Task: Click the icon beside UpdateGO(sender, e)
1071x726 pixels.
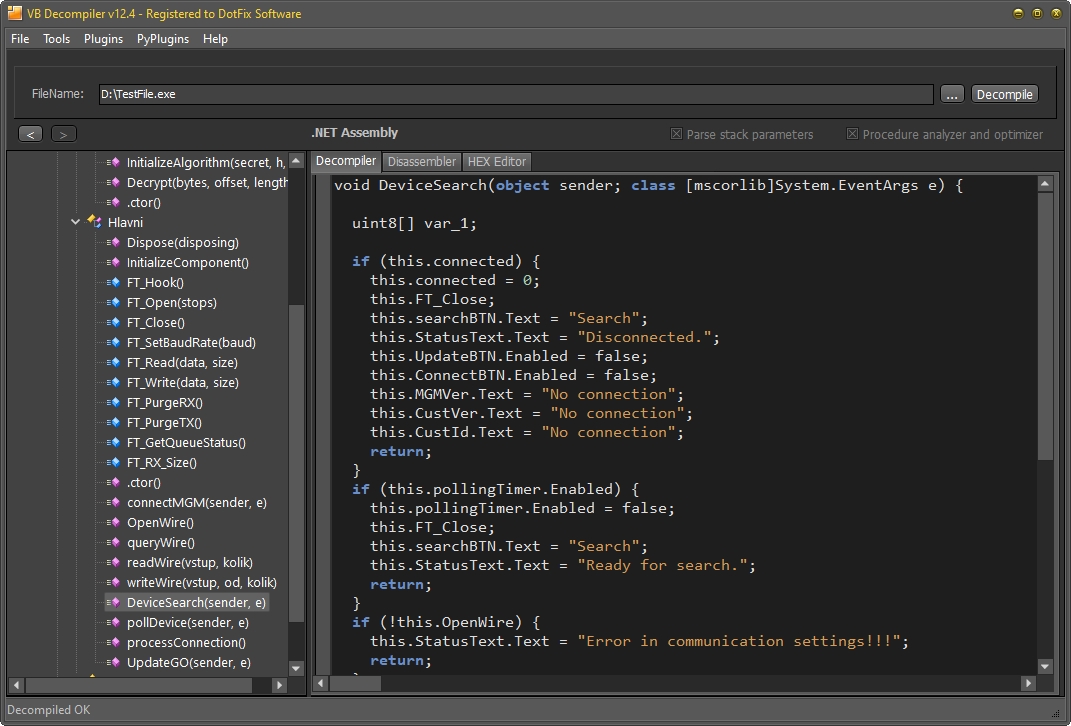Action: tap(113, 662)
